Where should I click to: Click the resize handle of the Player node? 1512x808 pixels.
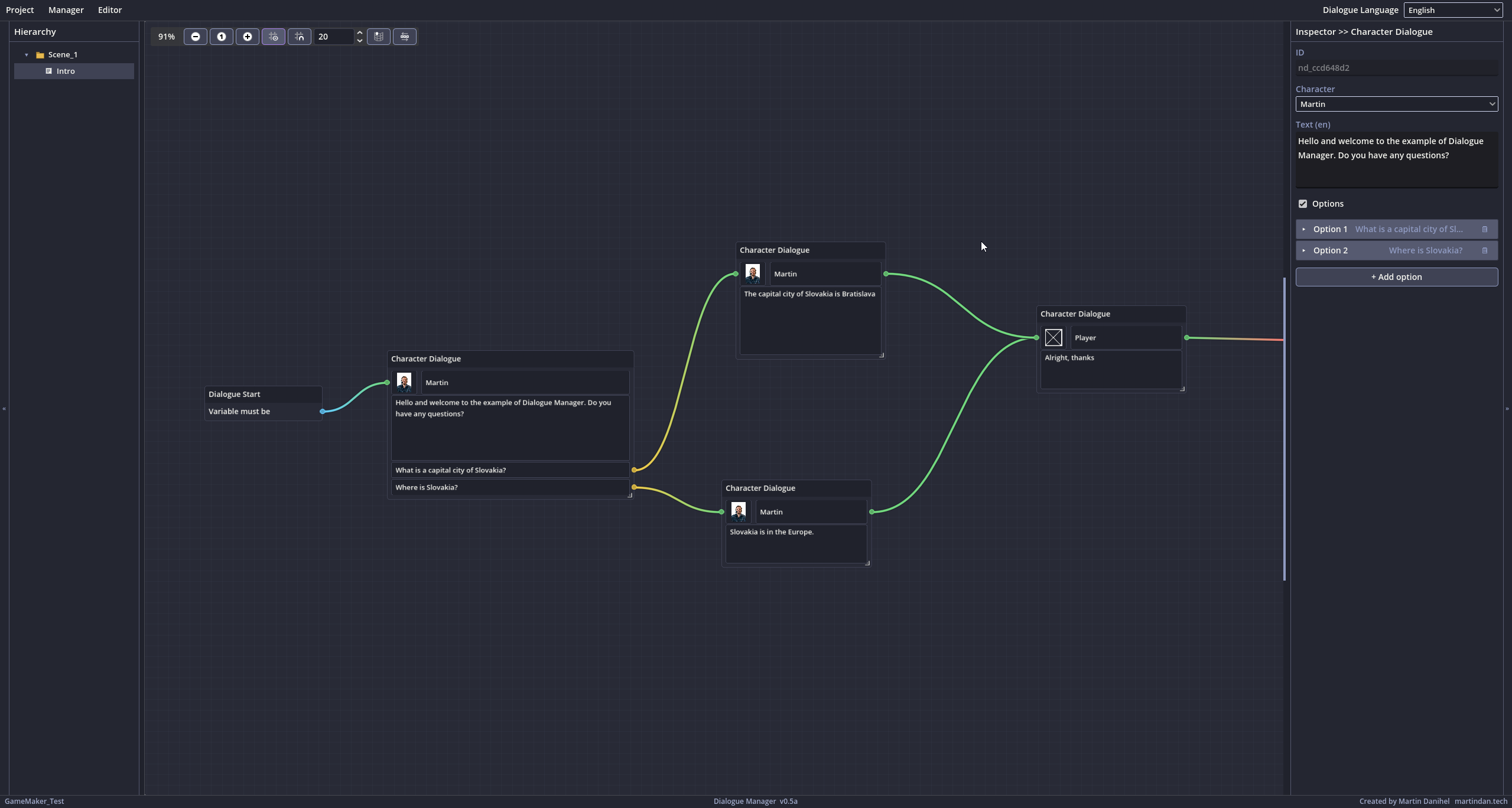(1182, 389)
